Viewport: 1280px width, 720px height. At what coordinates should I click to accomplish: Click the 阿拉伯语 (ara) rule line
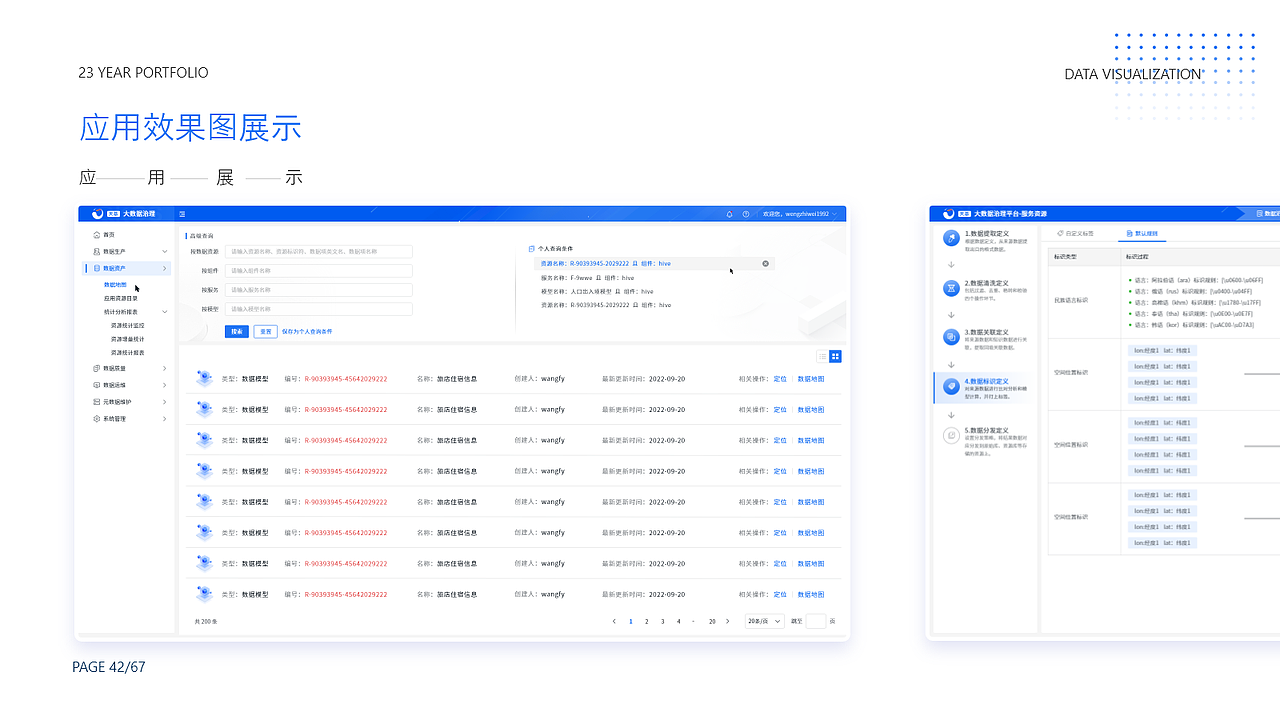coord(1196,280)
